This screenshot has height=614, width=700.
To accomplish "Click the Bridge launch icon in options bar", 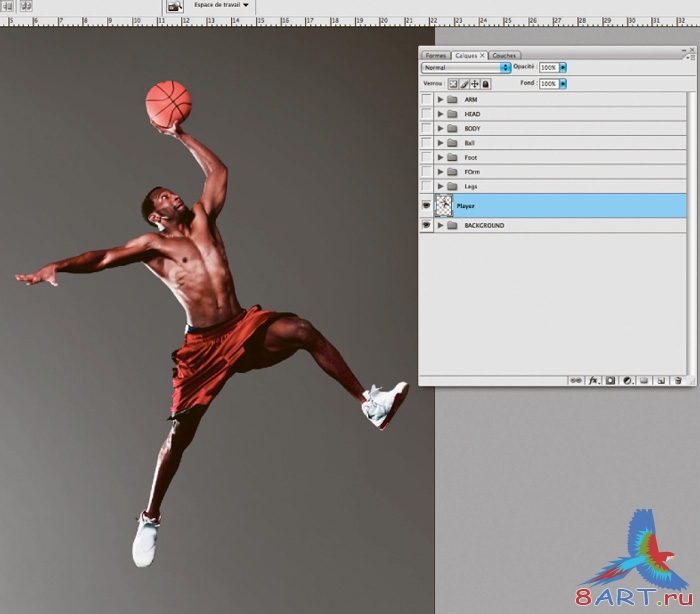I will [x=175, y=6].
